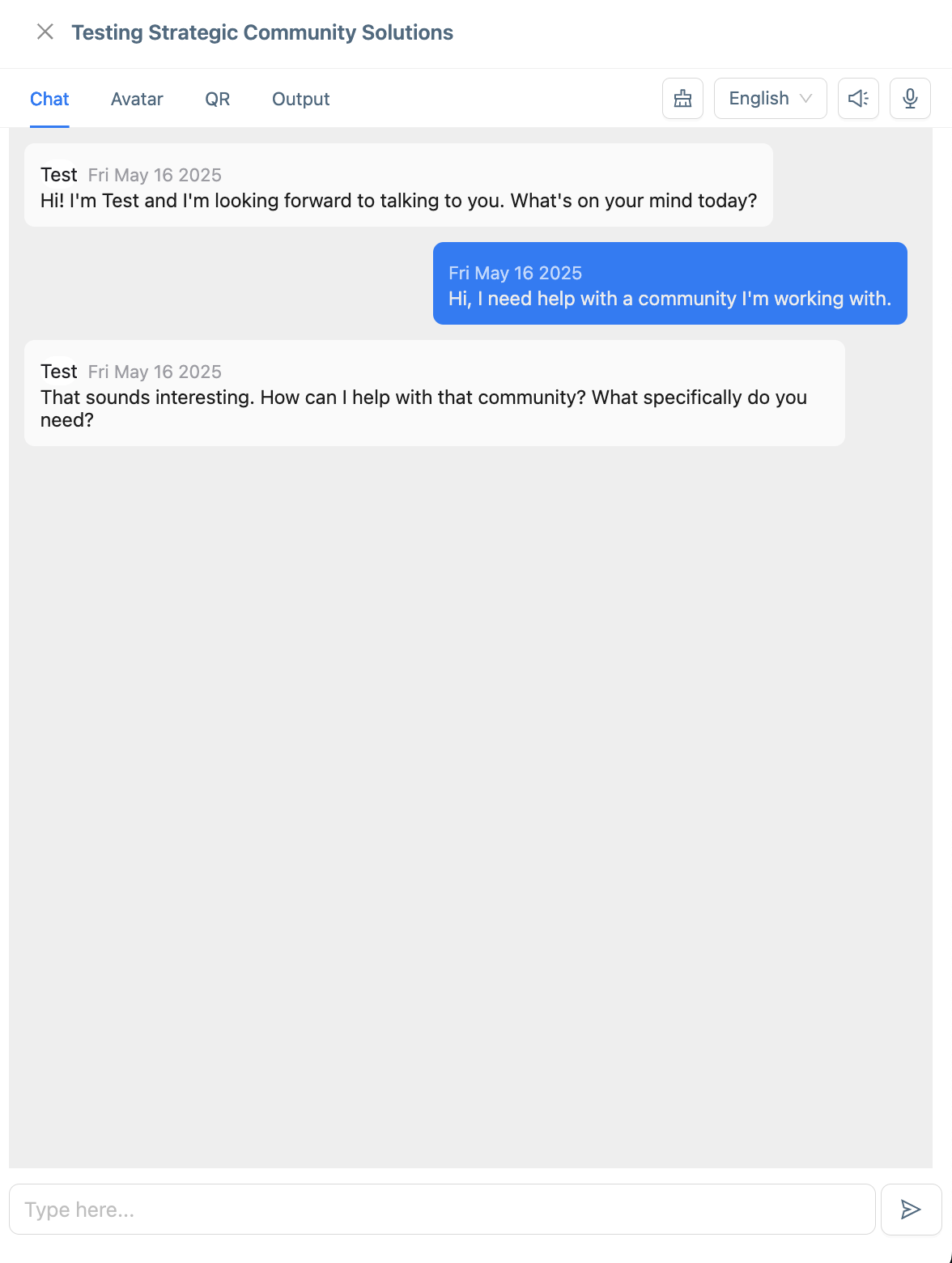952x1263 pixels.
Task: Click the sender name Test in first message
Action: click(x=58, y=174)
